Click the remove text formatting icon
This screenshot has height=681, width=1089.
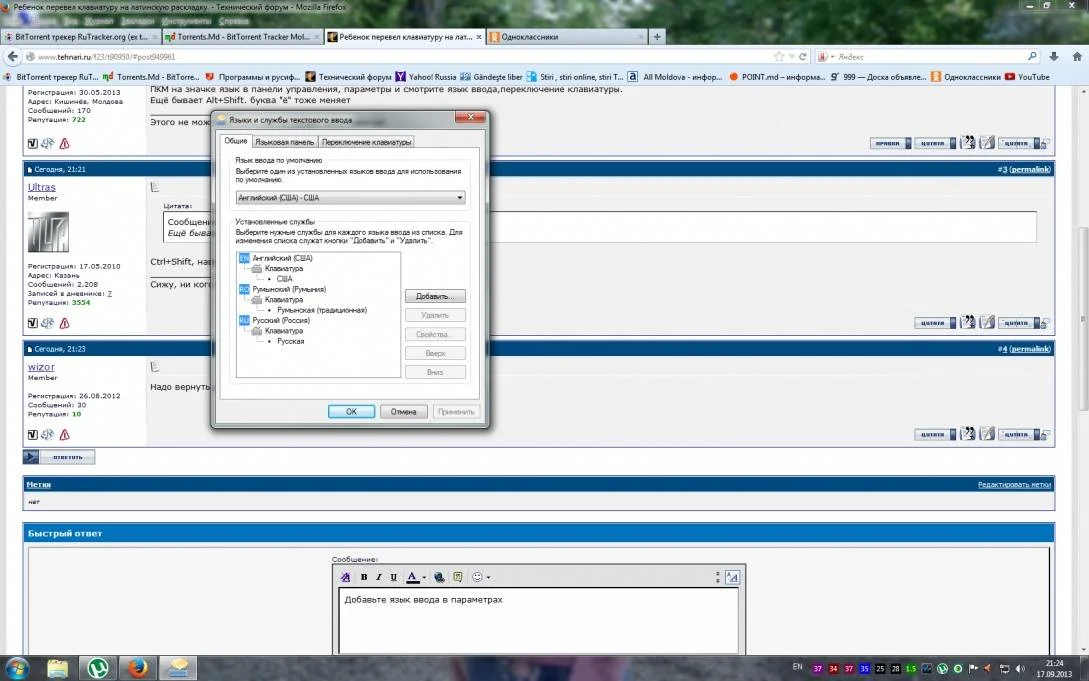click(346, 577)
